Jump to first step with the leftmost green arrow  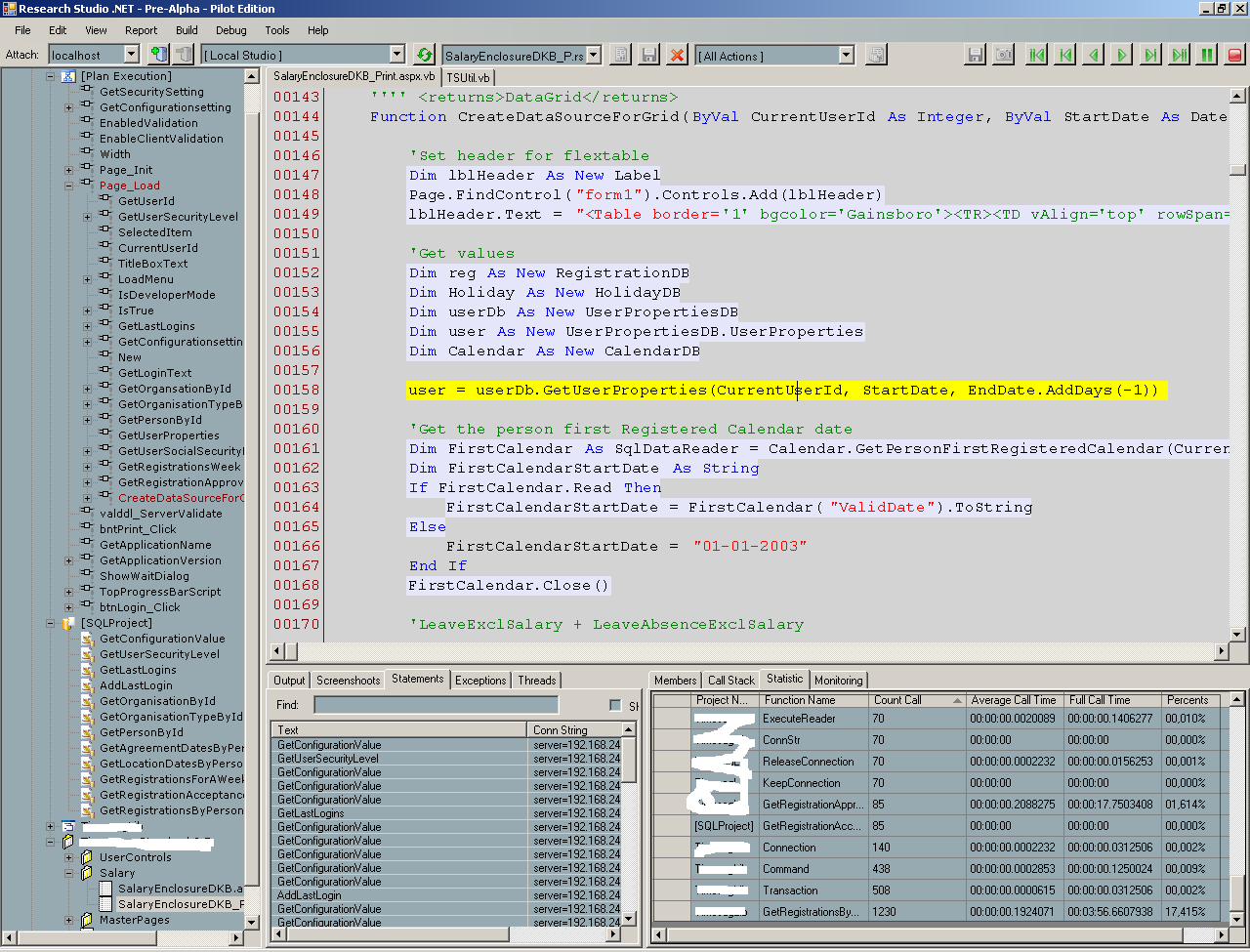pos(1037,56)
